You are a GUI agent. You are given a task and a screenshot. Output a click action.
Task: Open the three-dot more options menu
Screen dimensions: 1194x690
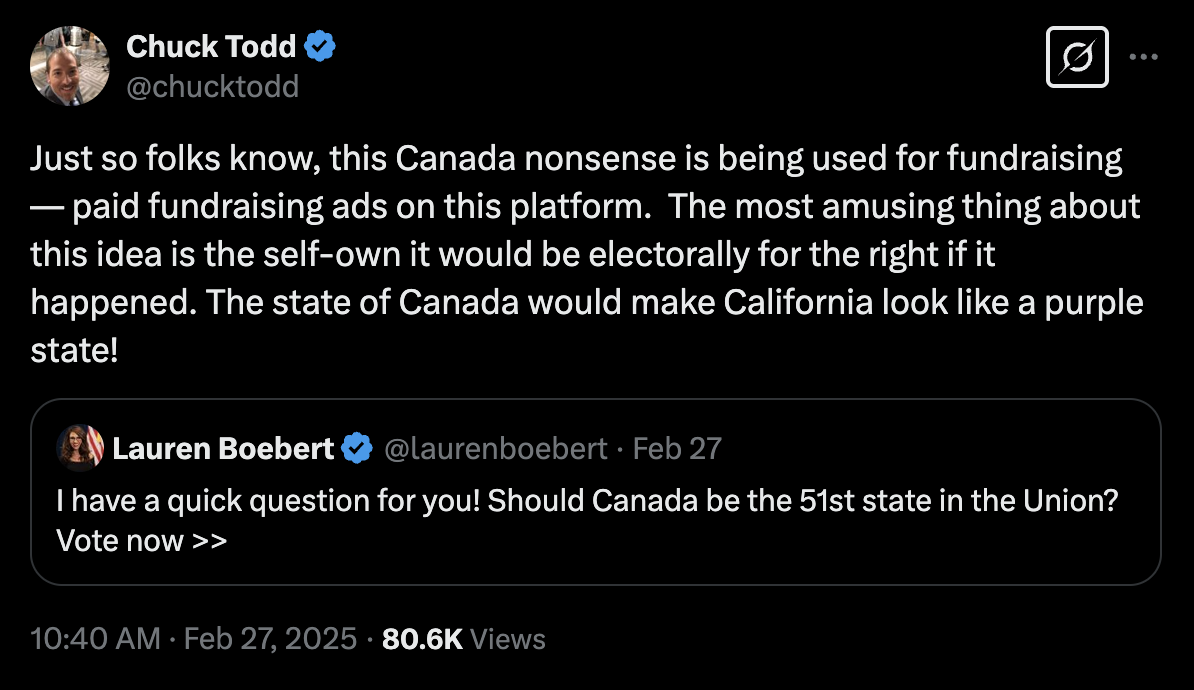point(1143,57)
